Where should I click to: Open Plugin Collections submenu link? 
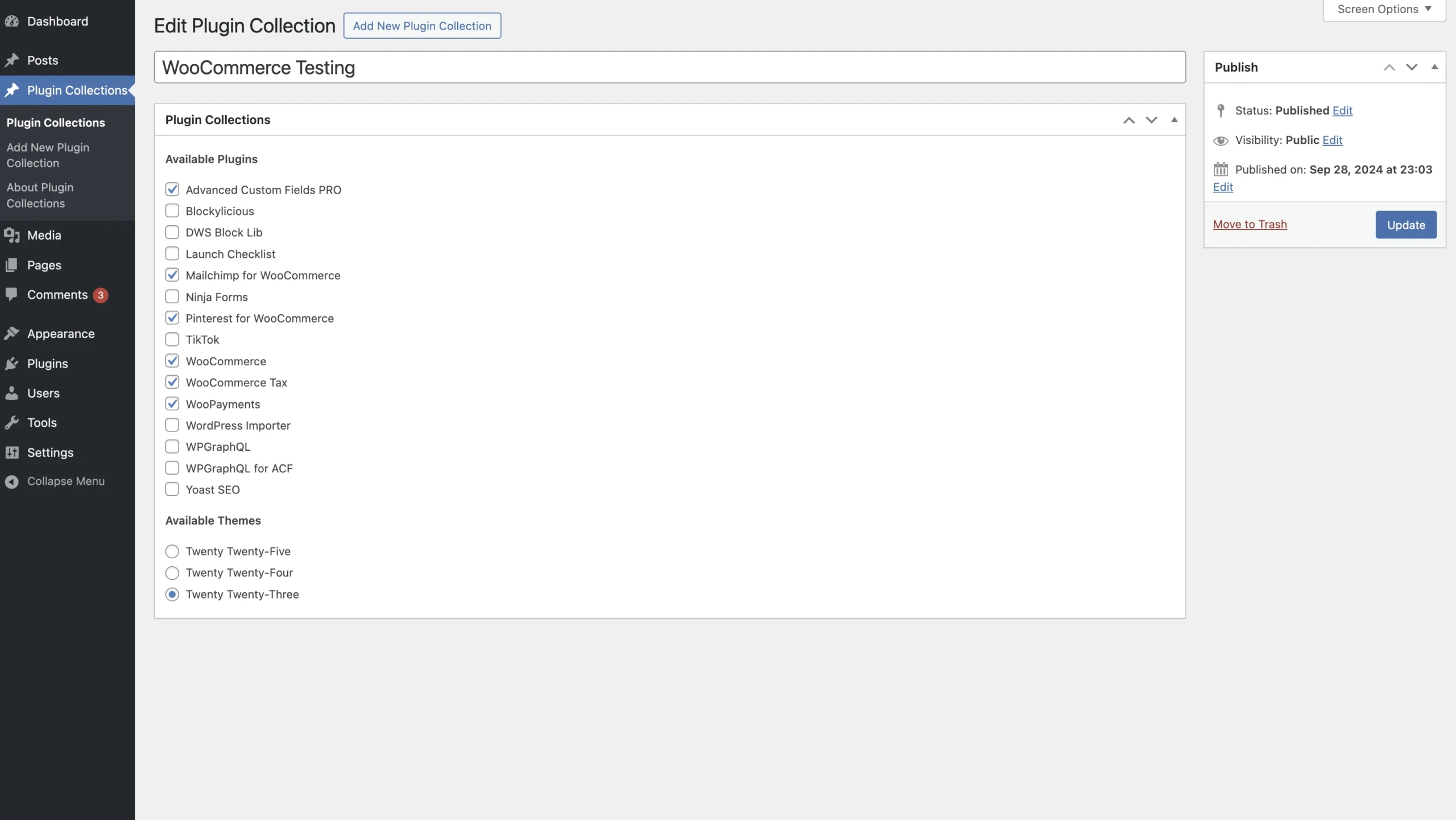56,123
